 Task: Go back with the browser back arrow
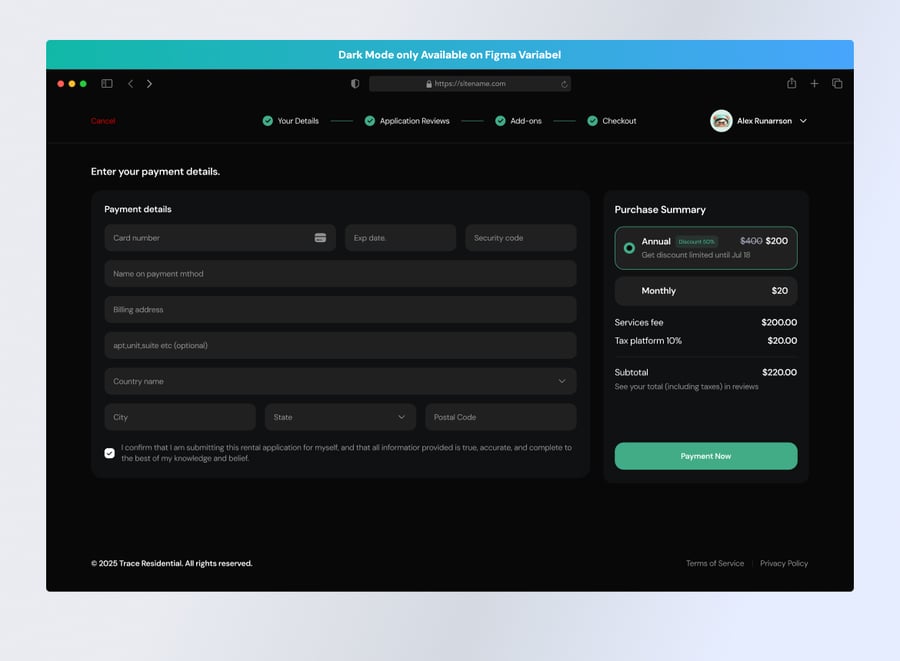130,84
